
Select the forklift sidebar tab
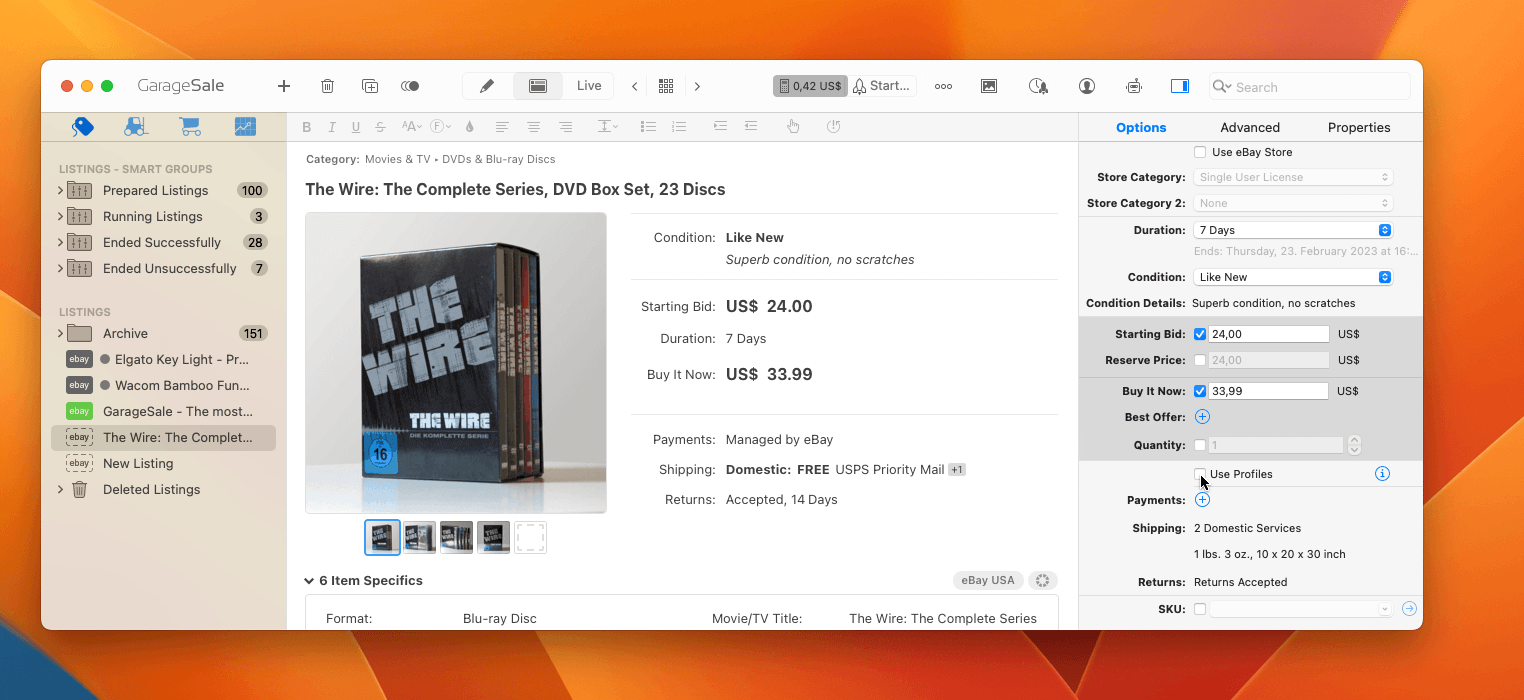(x=136, y=126)
